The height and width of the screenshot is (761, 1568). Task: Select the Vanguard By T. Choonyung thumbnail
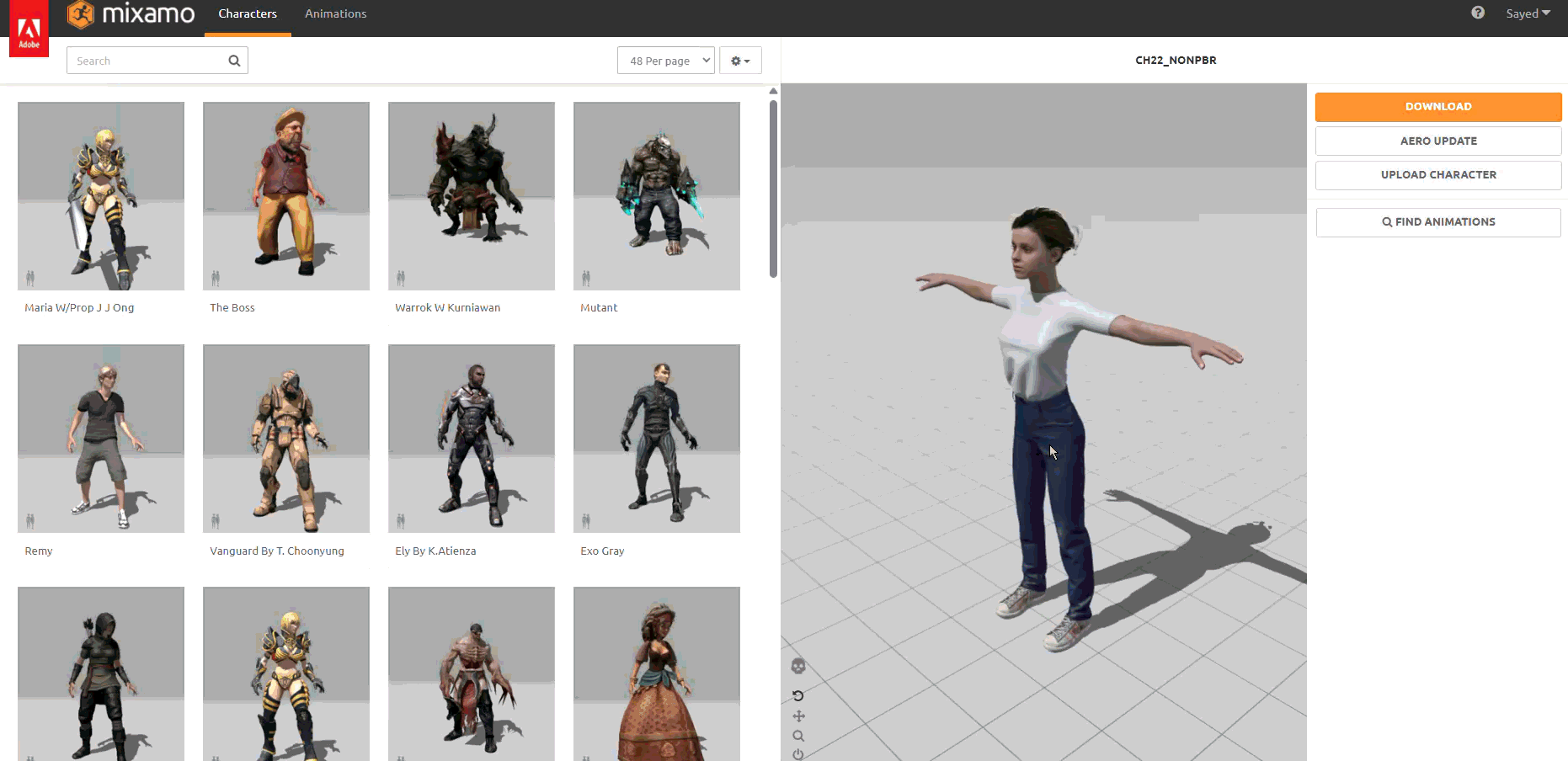(x=286, y=439)
